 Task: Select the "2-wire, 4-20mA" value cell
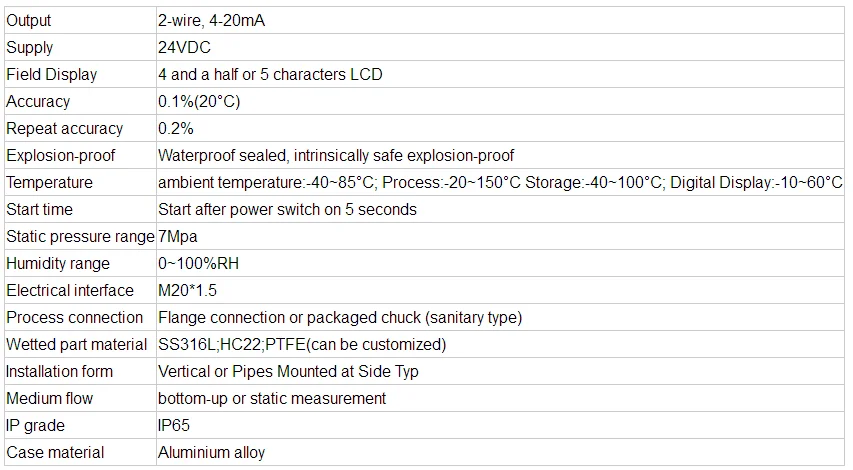click(x=212, y=20)
